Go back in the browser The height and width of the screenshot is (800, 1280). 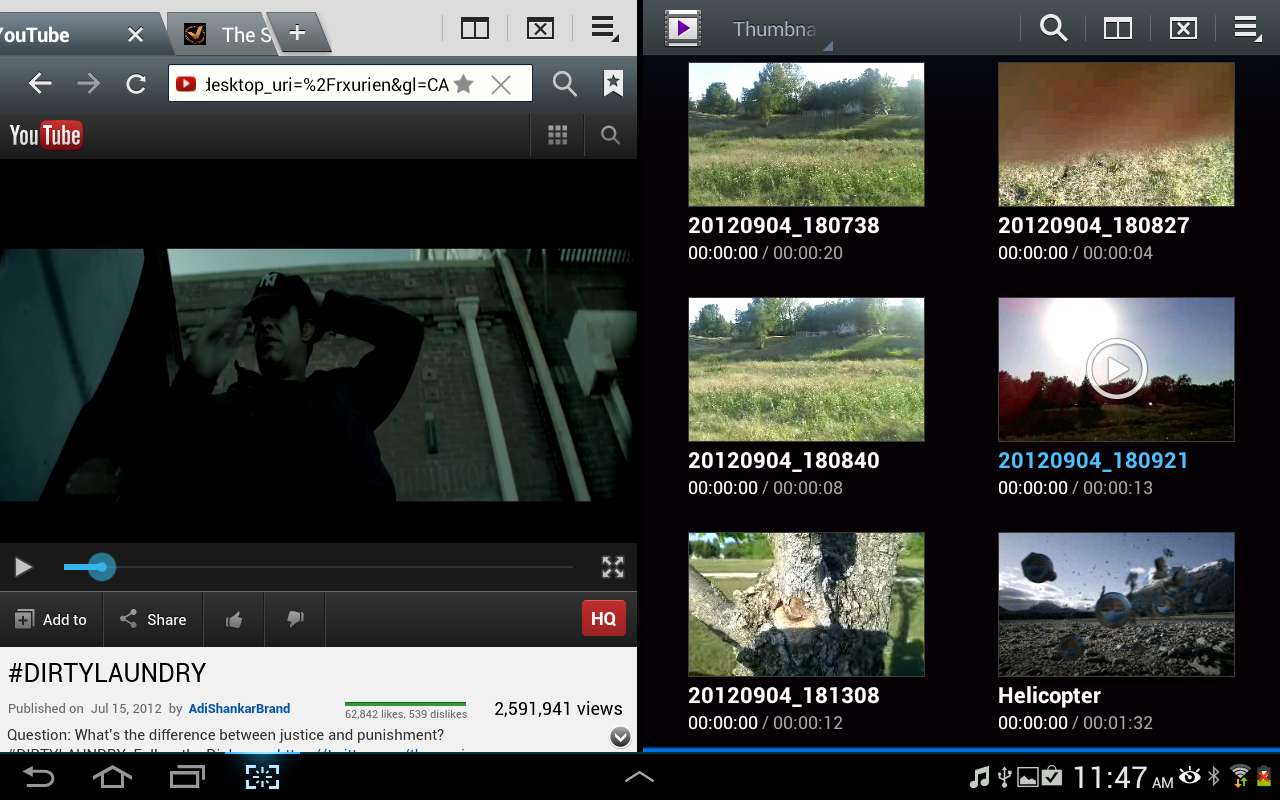40,84
